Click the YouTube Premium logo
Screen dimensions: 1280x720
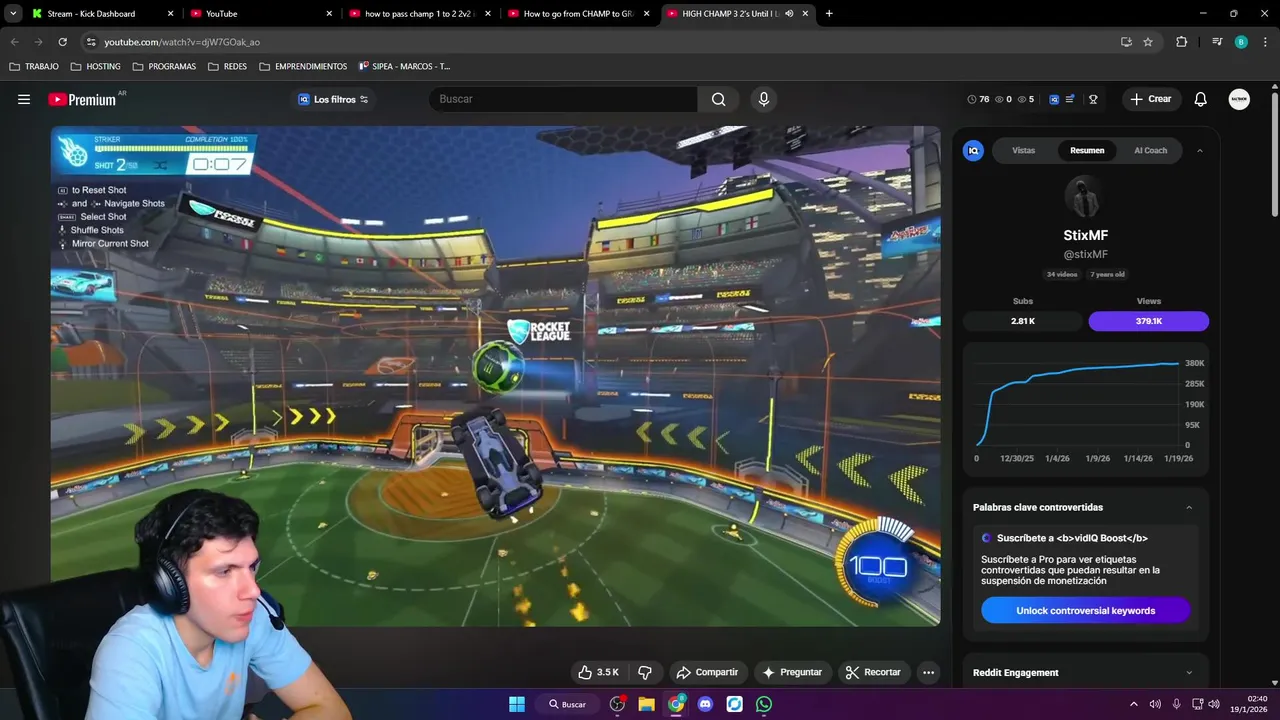point(82,99)
